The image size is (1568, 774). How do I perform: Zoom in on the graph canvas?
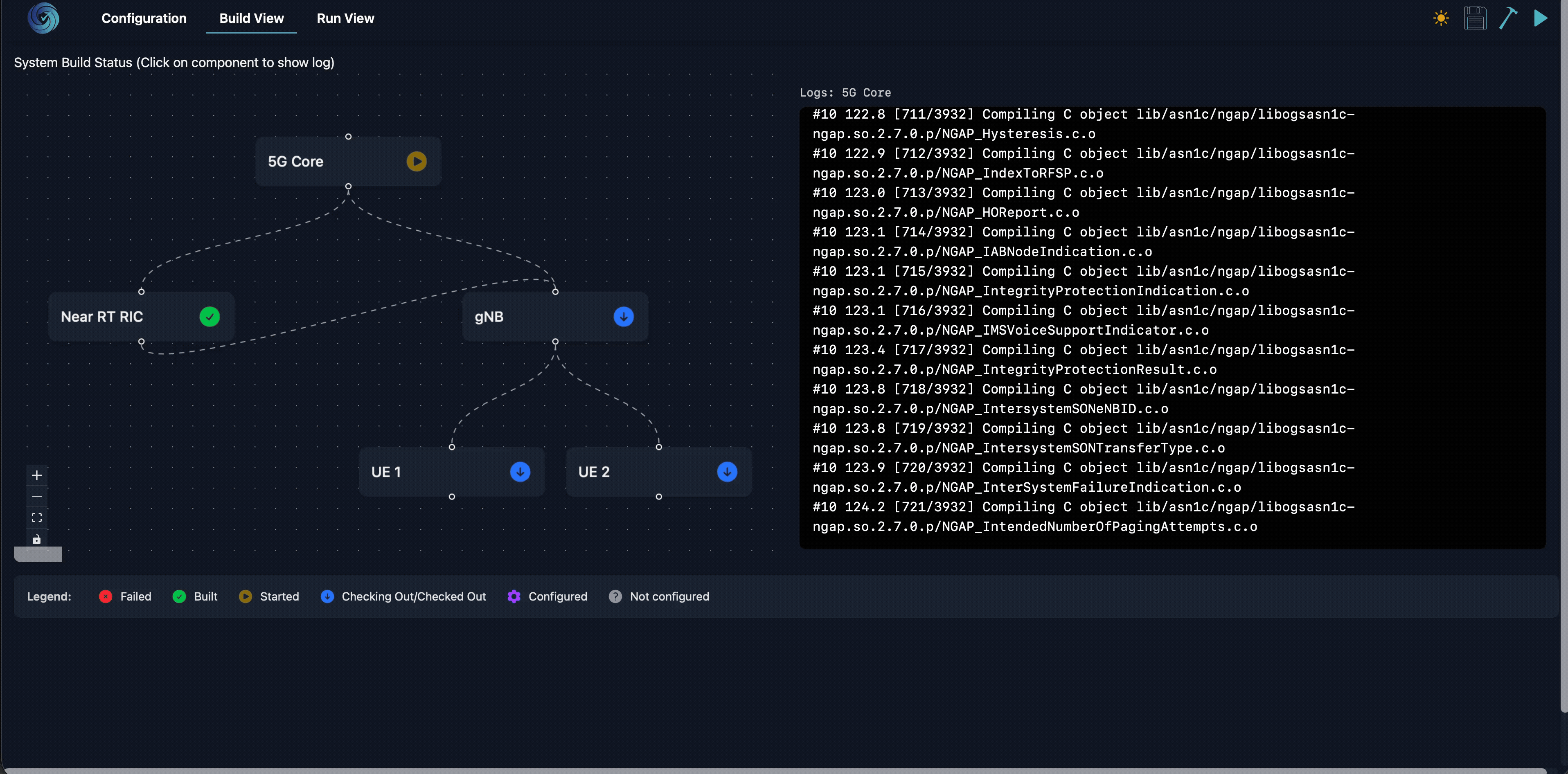[x=36, y=475]
